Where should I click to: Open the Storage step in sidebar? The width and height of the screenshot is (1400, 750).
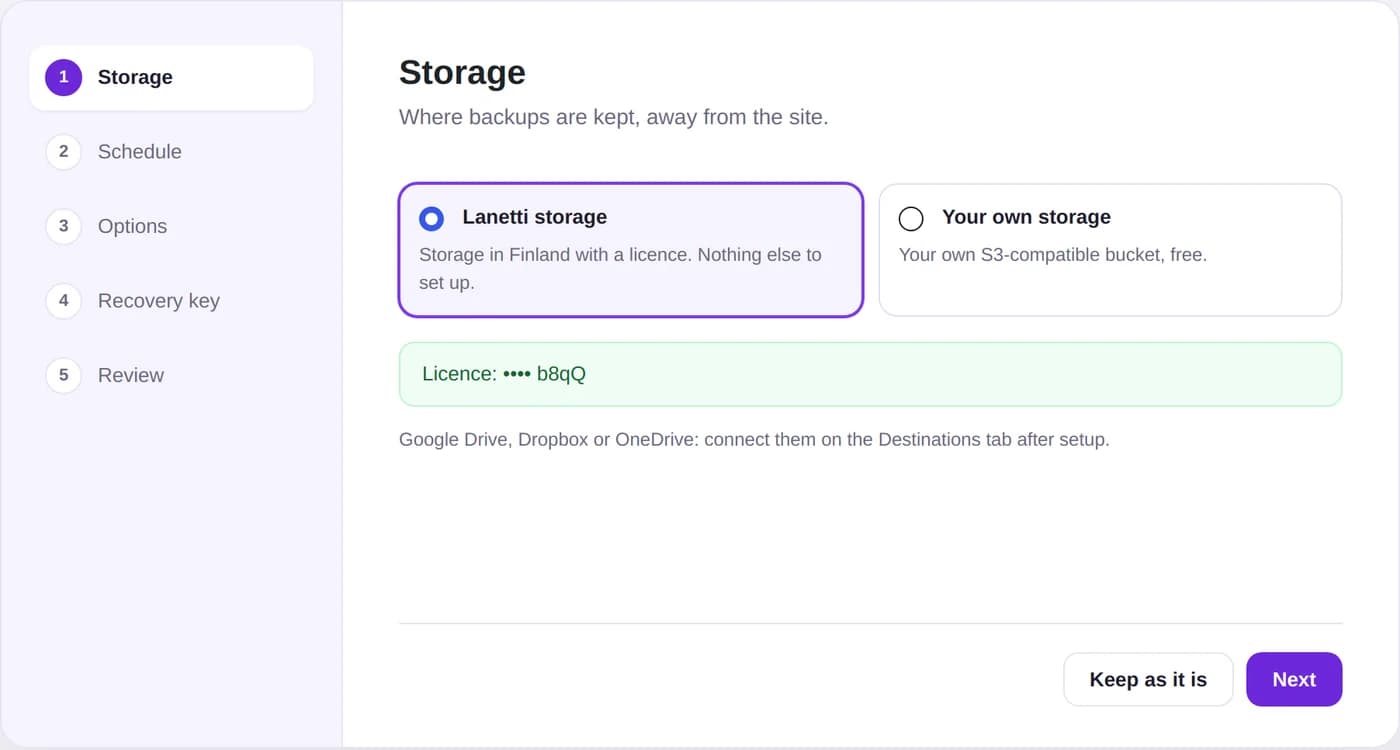pos(171,77)
